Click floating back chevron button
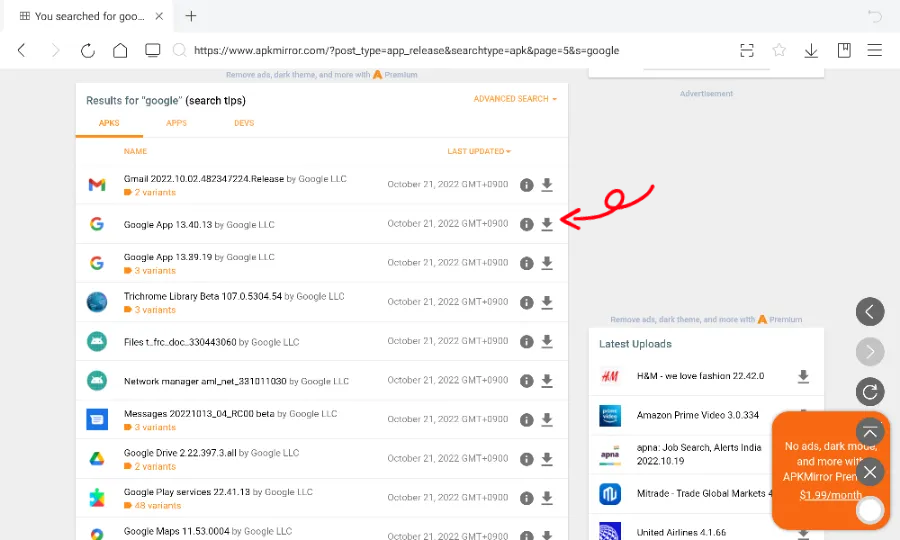This screenshot has height=540, width=900. pos(870,312)
